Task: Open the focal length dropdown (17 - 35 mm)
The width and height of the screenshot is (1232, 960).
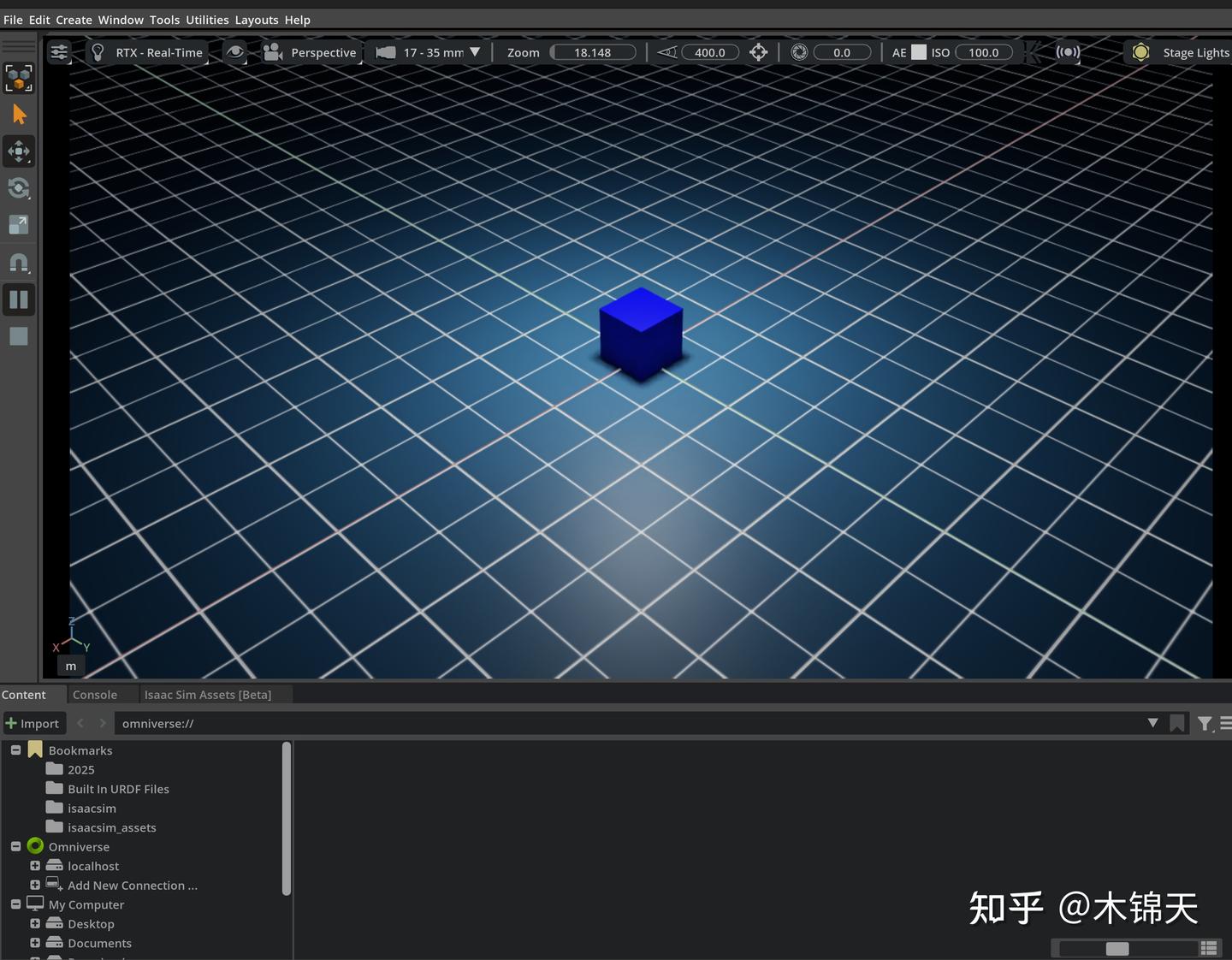Action: click(473, 52)
